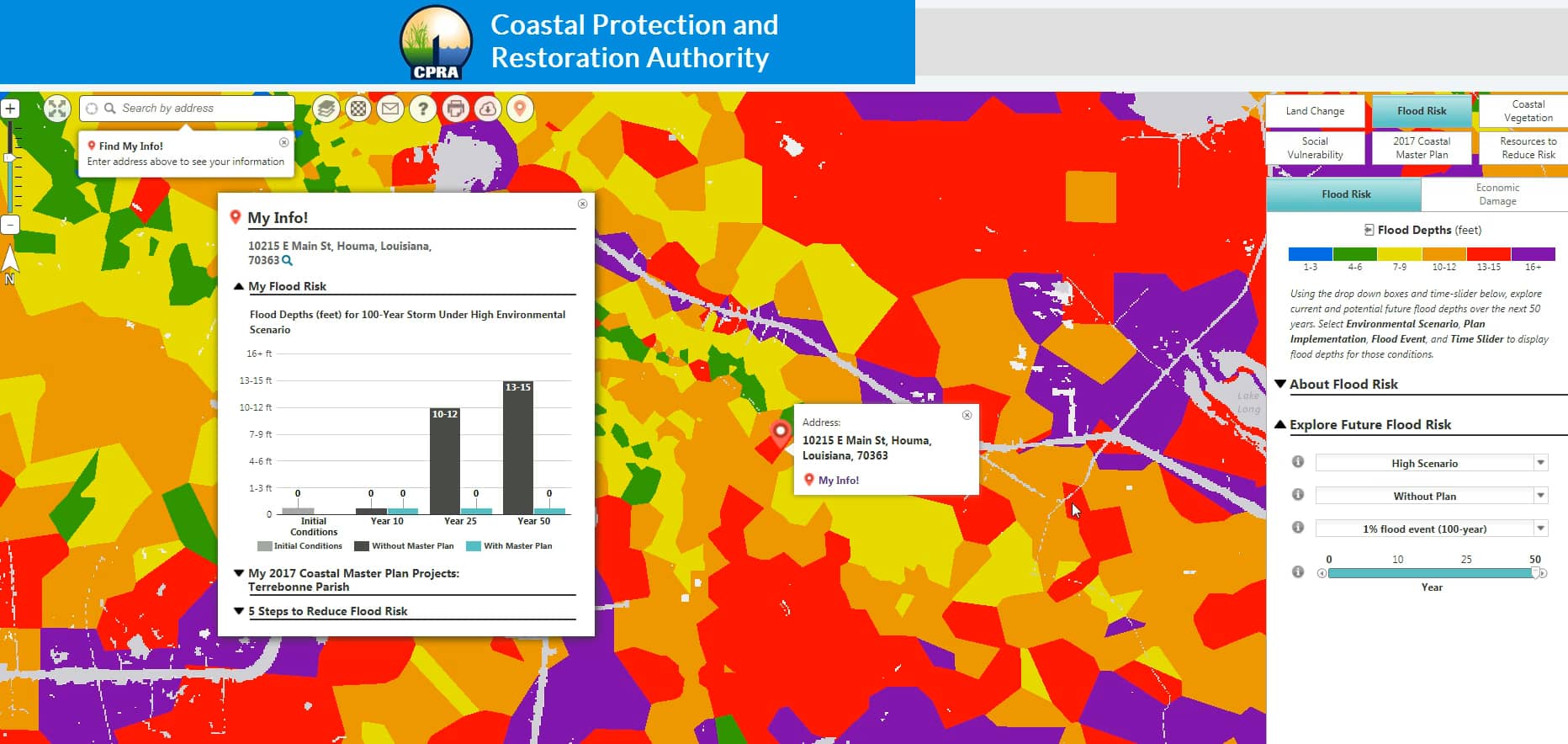The image size is (1568, 744).
Task: Print the map using printer icon
Action: tap(455, 109)
